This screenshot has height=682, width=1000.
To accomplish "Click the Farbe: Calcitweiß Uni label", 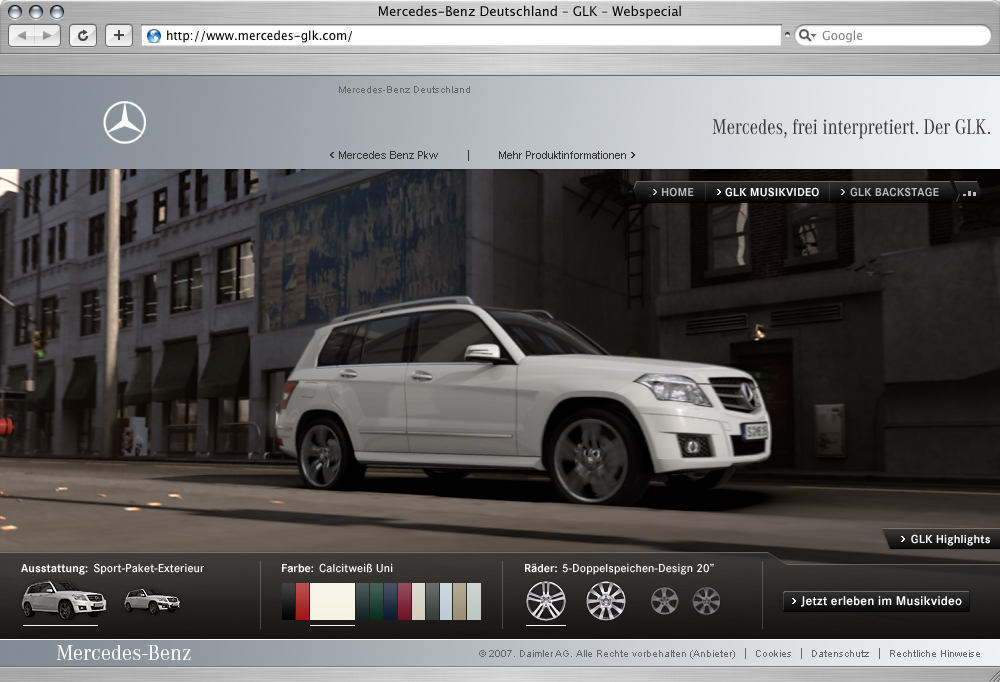I will click(337, 568).
